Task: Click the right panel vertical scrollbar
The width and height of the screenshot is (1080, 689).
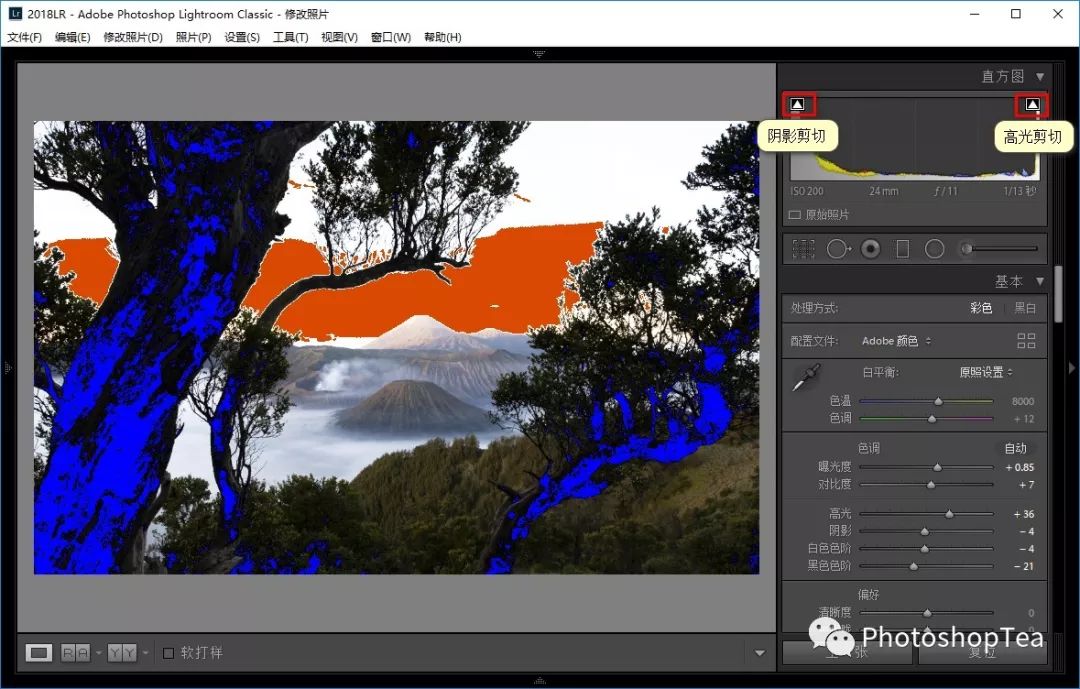Action: click(x=1059, y=296)
